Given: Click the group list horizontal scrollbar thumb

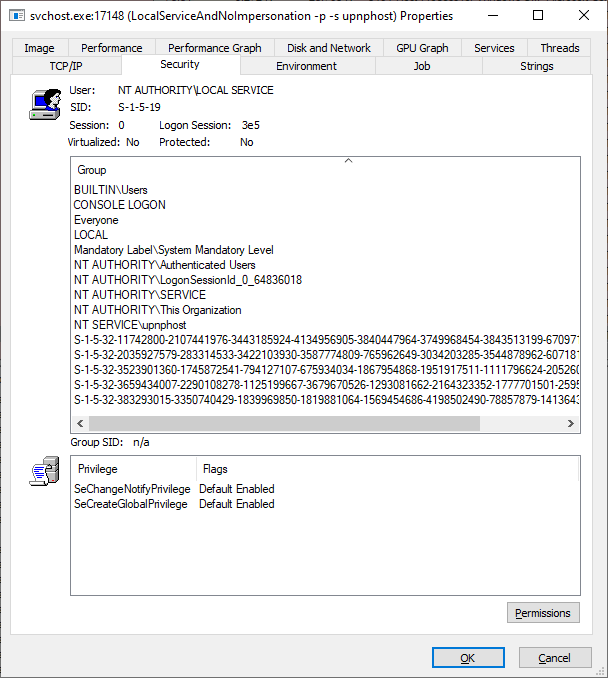Looking at the screenshot, I should pos(275,424).
